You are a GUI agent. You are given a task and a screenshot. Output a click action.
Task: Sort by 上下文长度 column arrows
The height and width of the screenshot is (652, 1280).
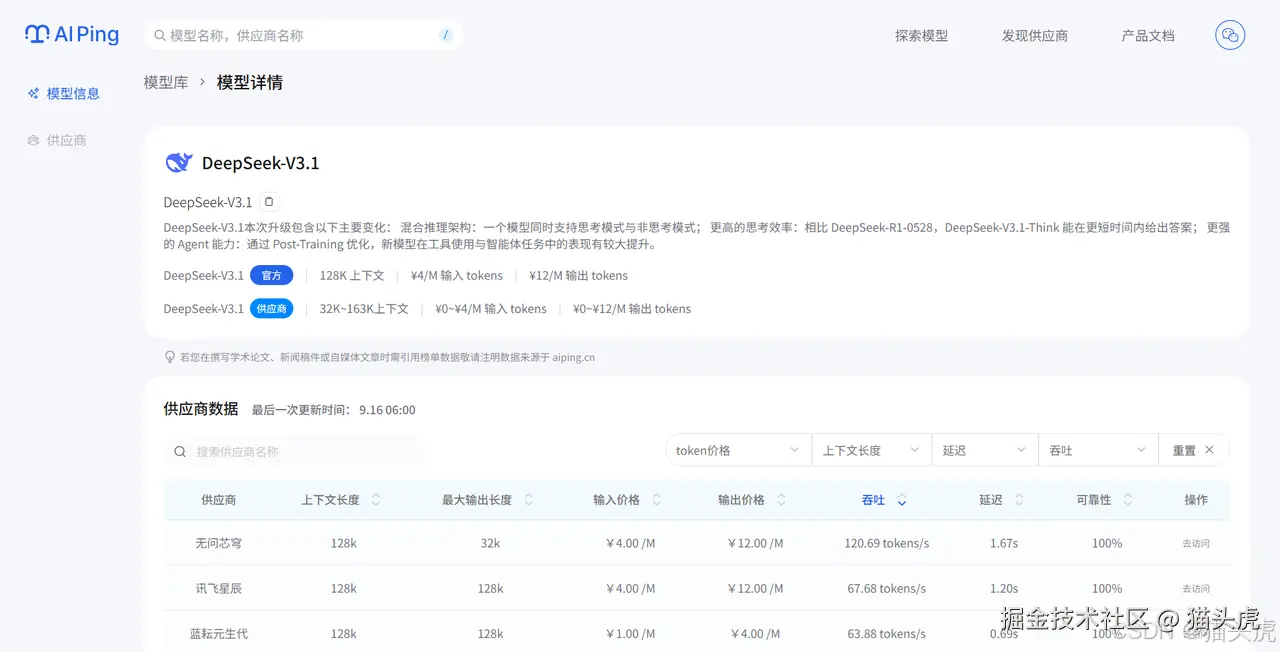click(376, 500)
